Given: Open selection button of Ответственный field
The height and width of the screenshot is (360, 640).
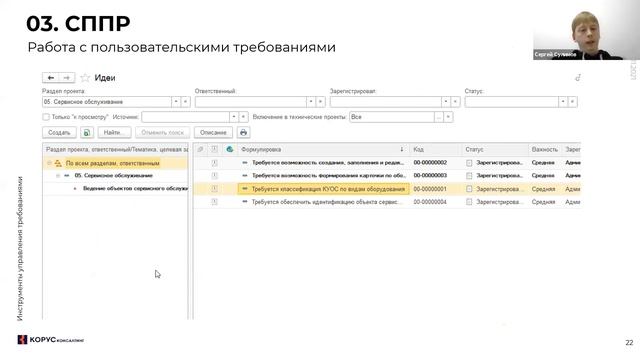Looking at the screenshot, I should click(x=320, y=102).
